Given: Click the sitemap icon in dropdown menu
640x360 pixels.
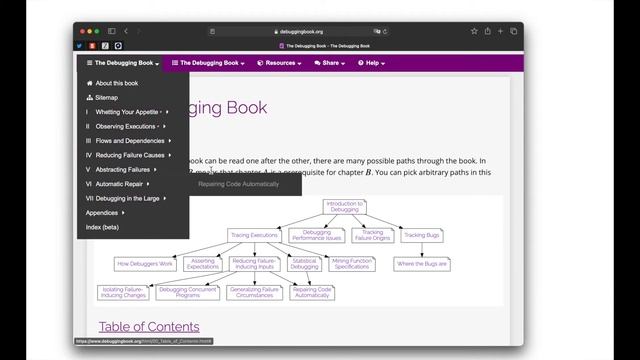Looking at the screenshot, I should coord(90,98).
